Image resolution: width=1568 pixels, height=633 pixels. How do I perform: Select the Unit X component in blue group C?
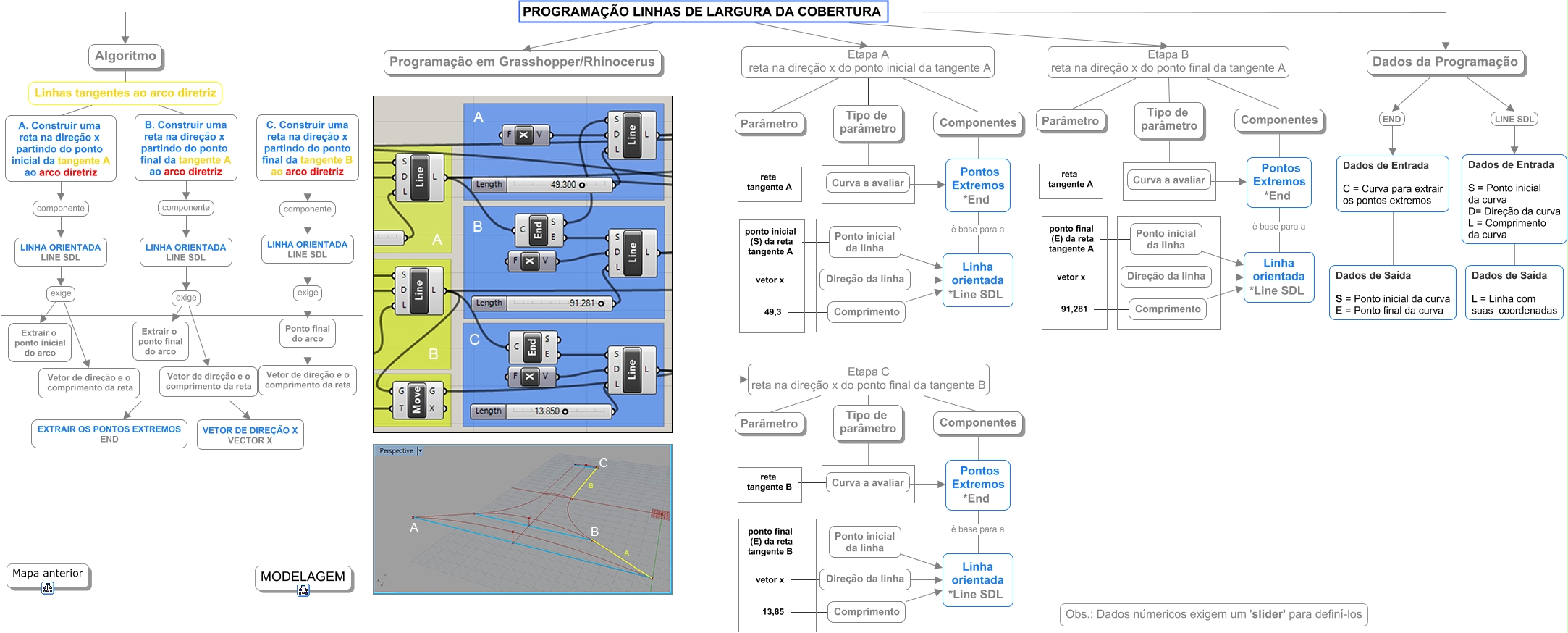click(530, 377)
